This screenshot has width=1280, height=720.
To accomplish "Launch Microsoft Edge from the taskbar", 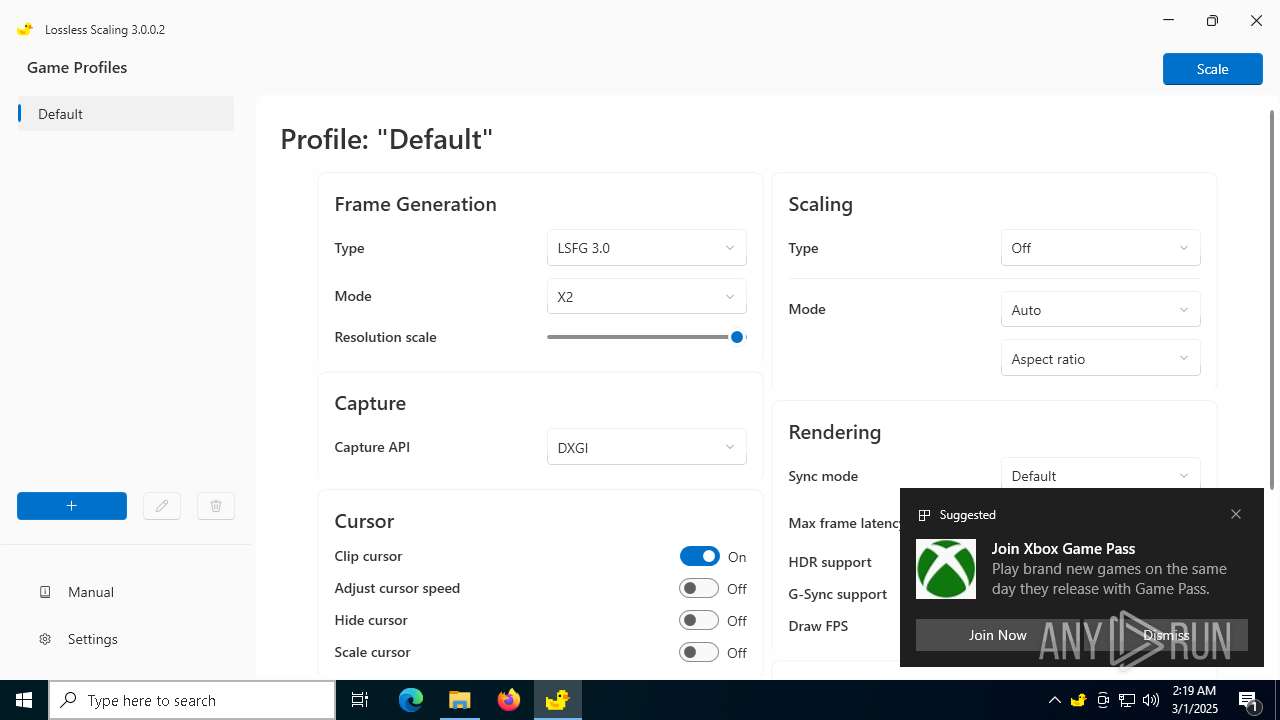I will pyautogui.click(x=411, y=700).
